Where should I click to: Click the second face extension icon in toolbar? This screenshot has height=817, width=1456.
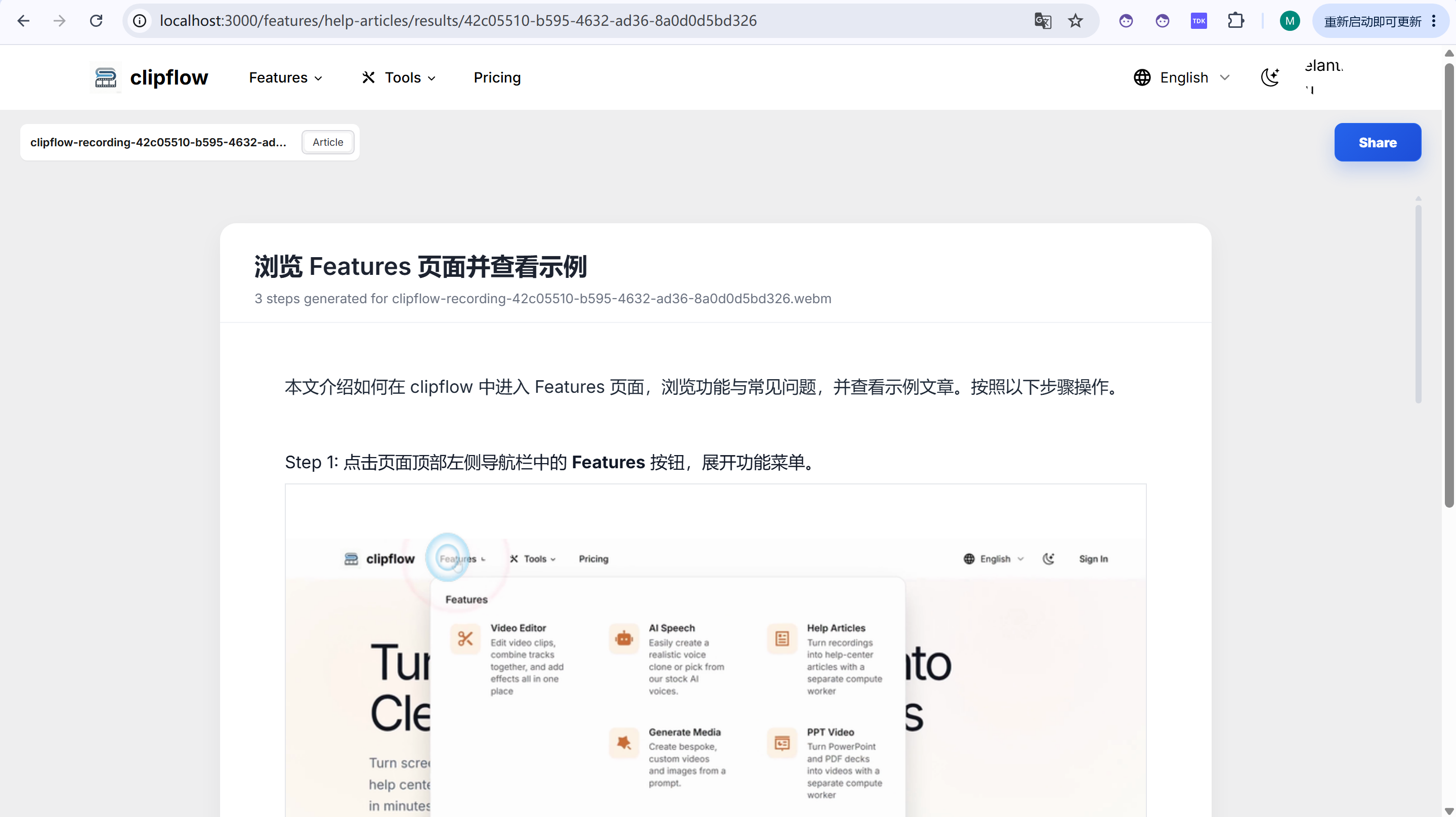pyautogui.click(x=1162, y=21)
